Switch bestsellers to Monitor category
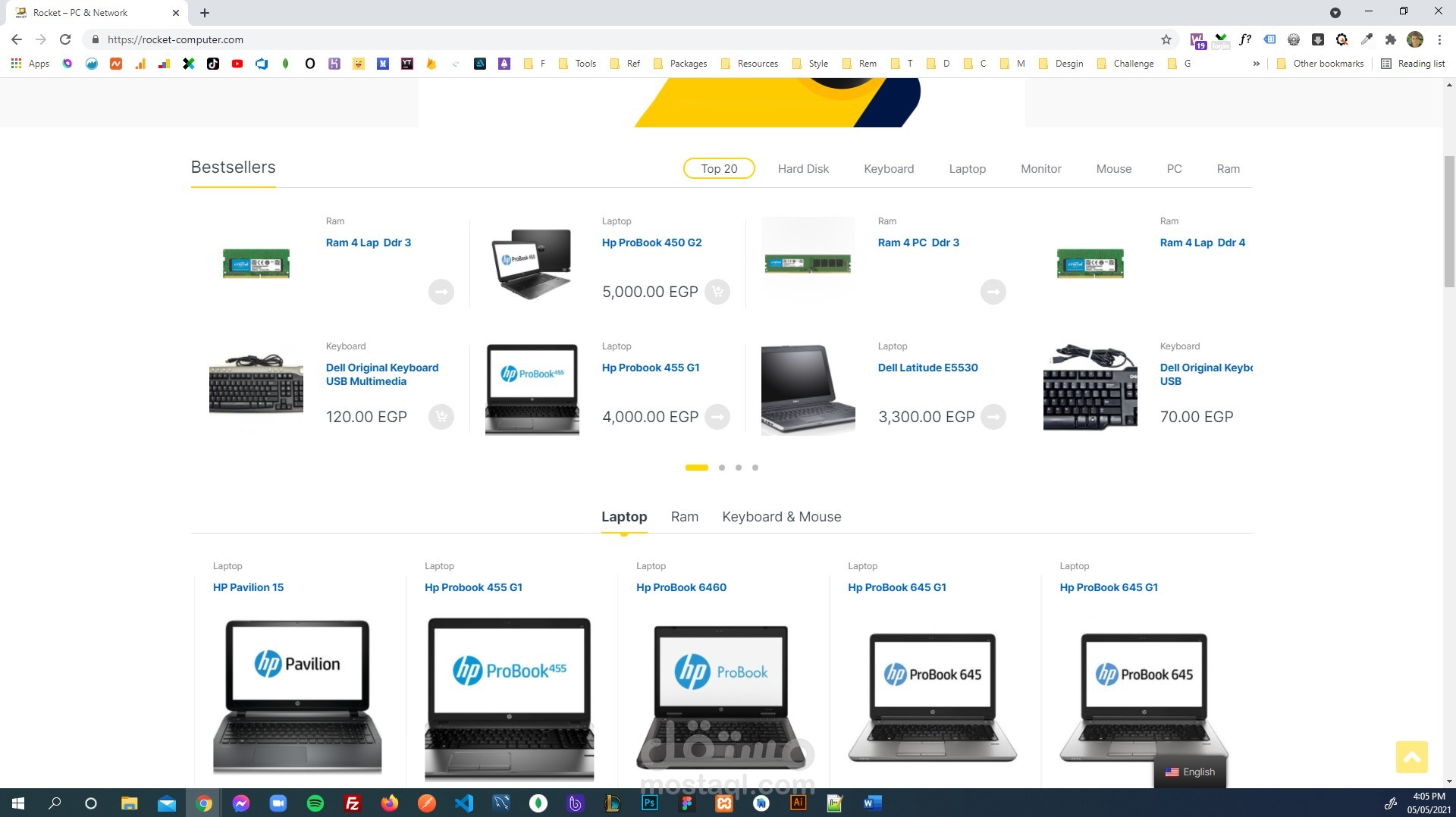Image resolution: width=1456 pixels, height=817 pixels. (1041, 168)
